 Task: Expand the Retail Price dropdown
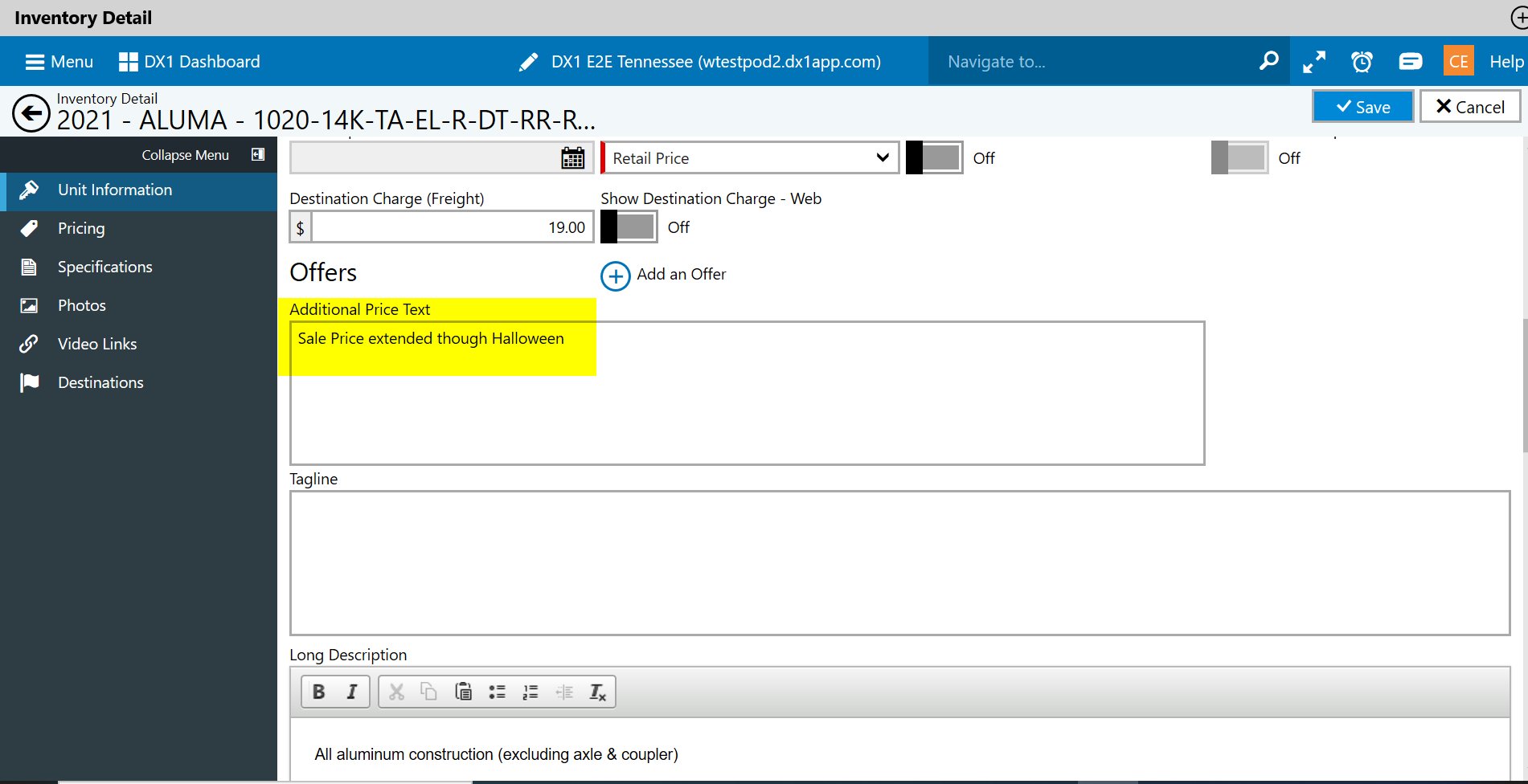[750, 158]
